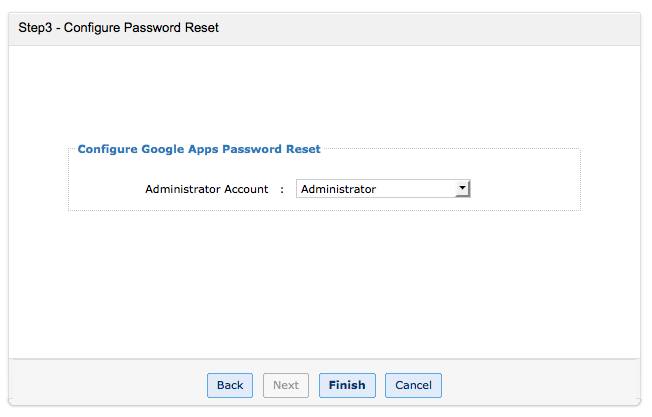
Task: Click 'Configure Google Apps Password Reset' legend
Action: pyautogui.click(x=199, y=149)
